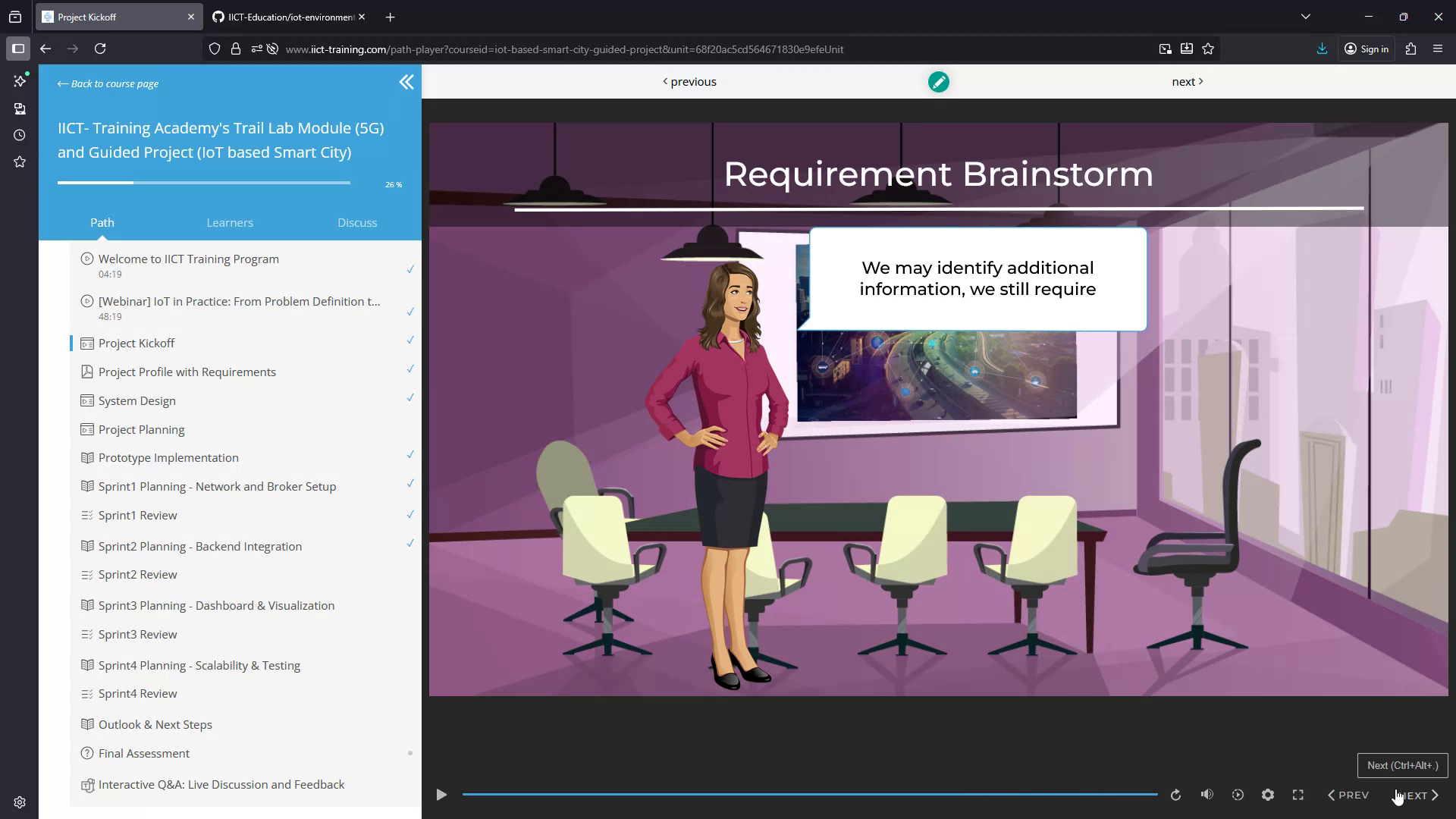Image resolution: width=1456 pixels, height=819 pixels.
Task: Bookmark this page with the star icon
Action: coord(1209,49)
